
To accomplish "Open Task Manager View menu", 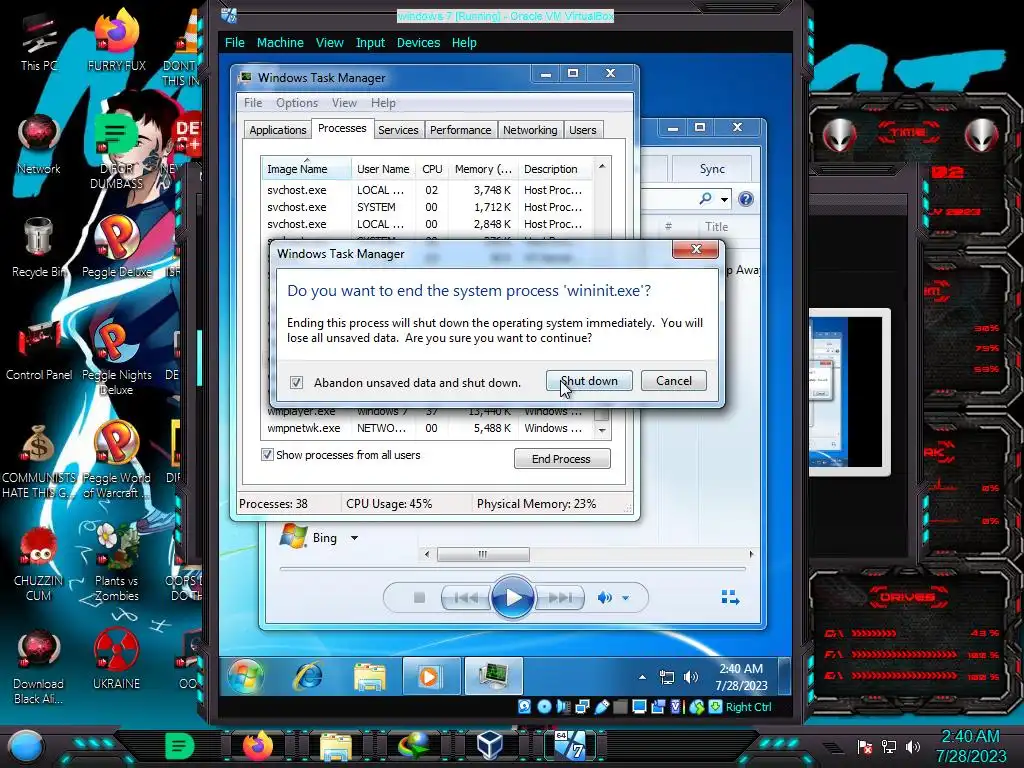I will coord(344,103).
